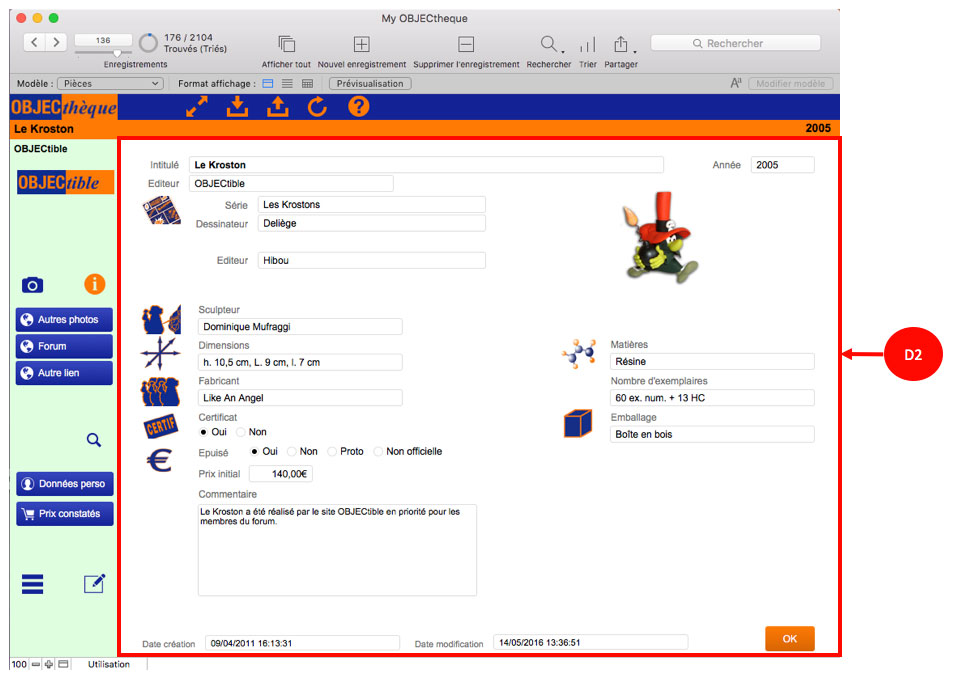Viewport: 960px width, 678px height.
Task: Open the Partager share icon
Action: click(x=620, y=44)
